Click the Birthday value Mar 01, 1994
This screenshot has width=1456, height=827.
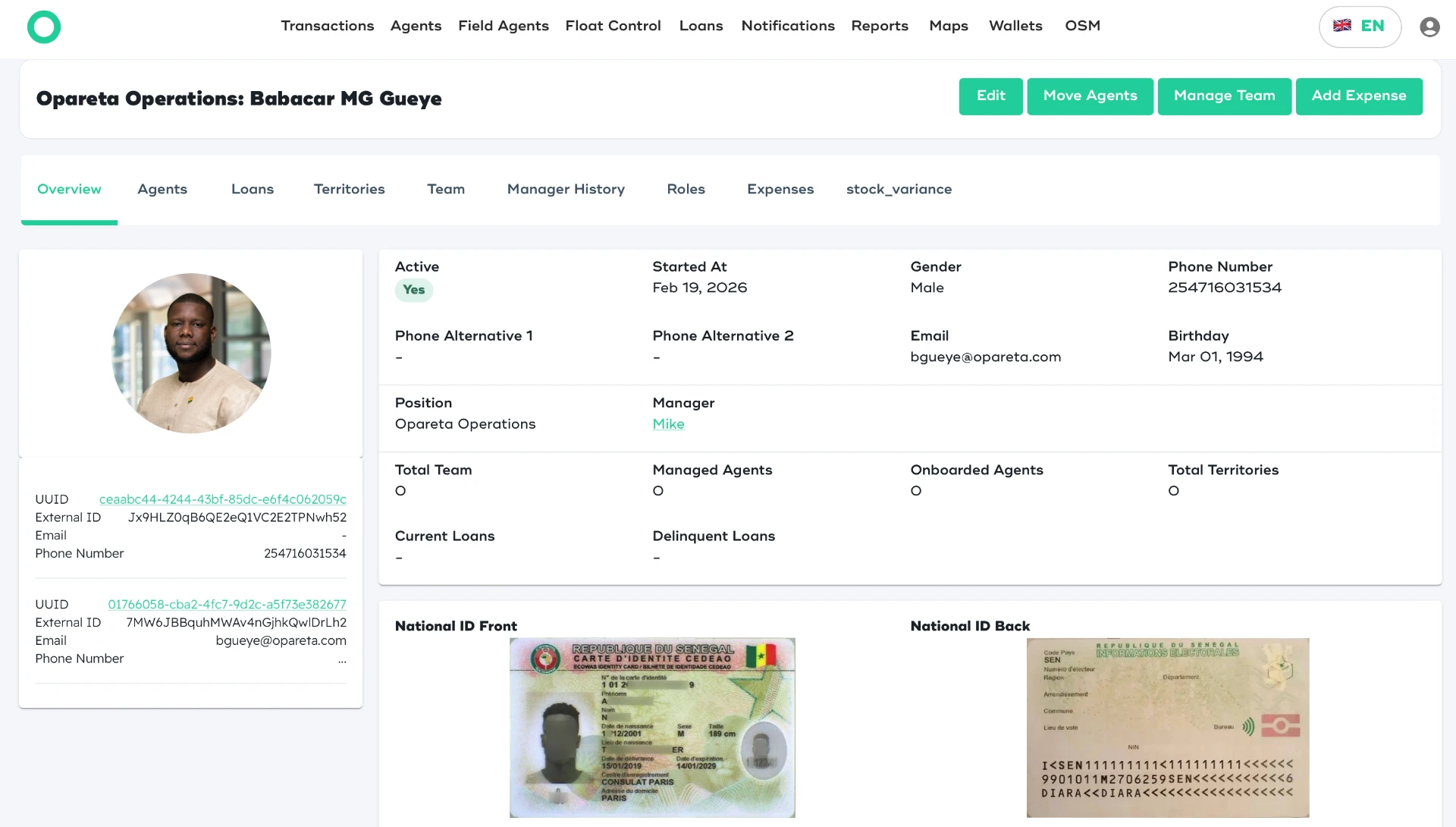point(1216,357)
